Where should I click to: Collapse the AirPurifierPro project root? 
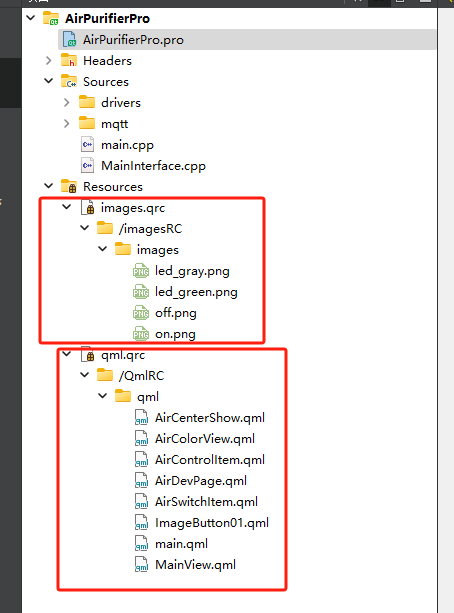click(31, 18)
